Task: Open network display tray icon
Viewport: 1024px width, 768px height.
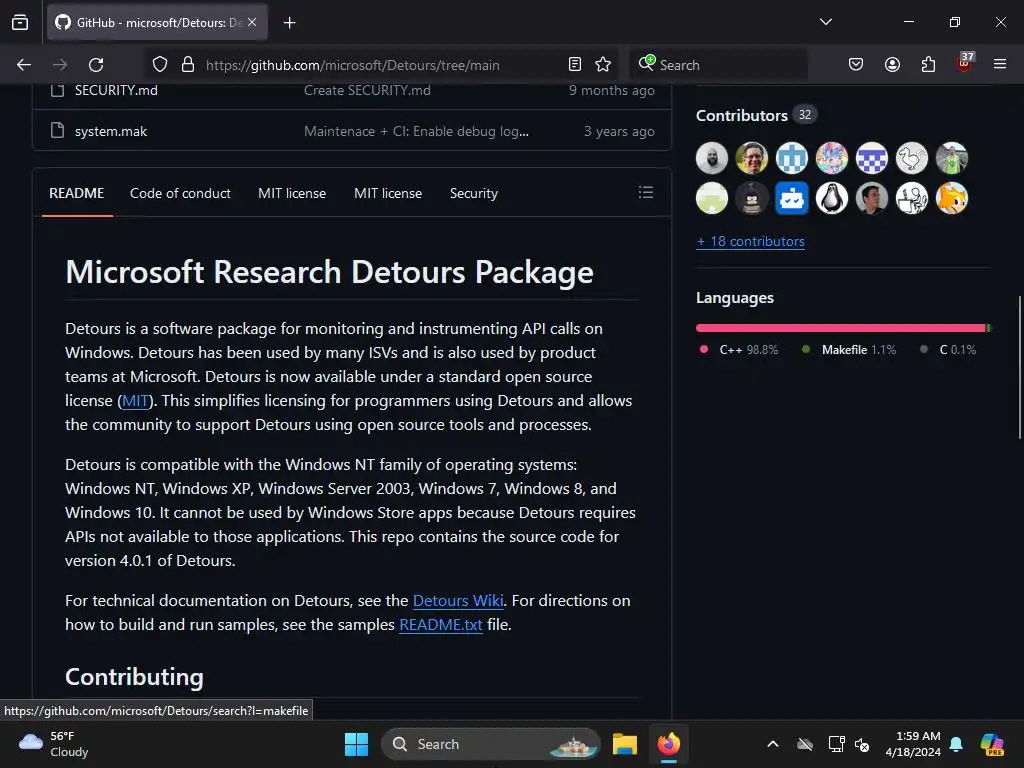Action: pos(836,744)
